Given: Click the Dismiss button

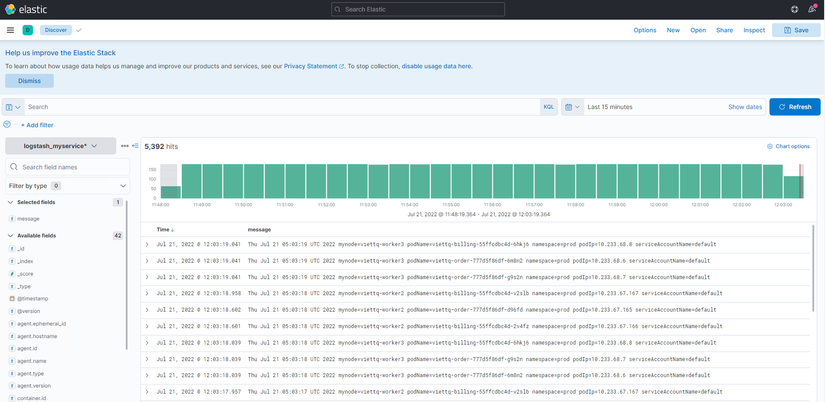Looking at the screenshot, I should (29, 81).
